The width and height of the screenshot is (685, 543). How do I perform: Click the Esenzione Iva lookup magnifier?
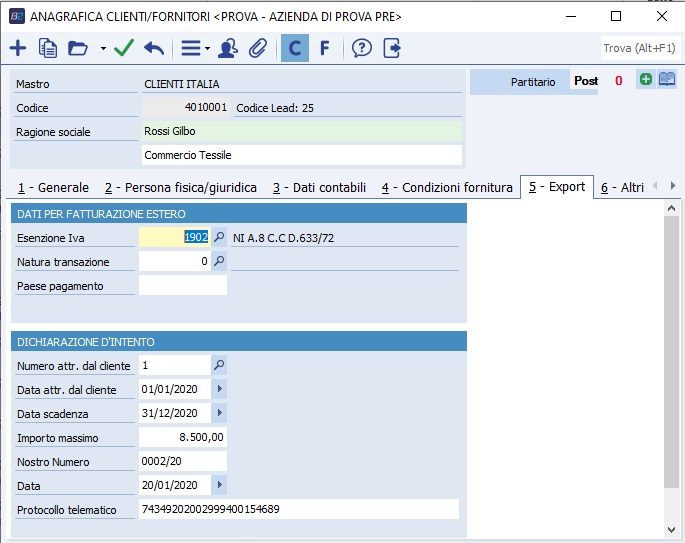coord(220,238)
